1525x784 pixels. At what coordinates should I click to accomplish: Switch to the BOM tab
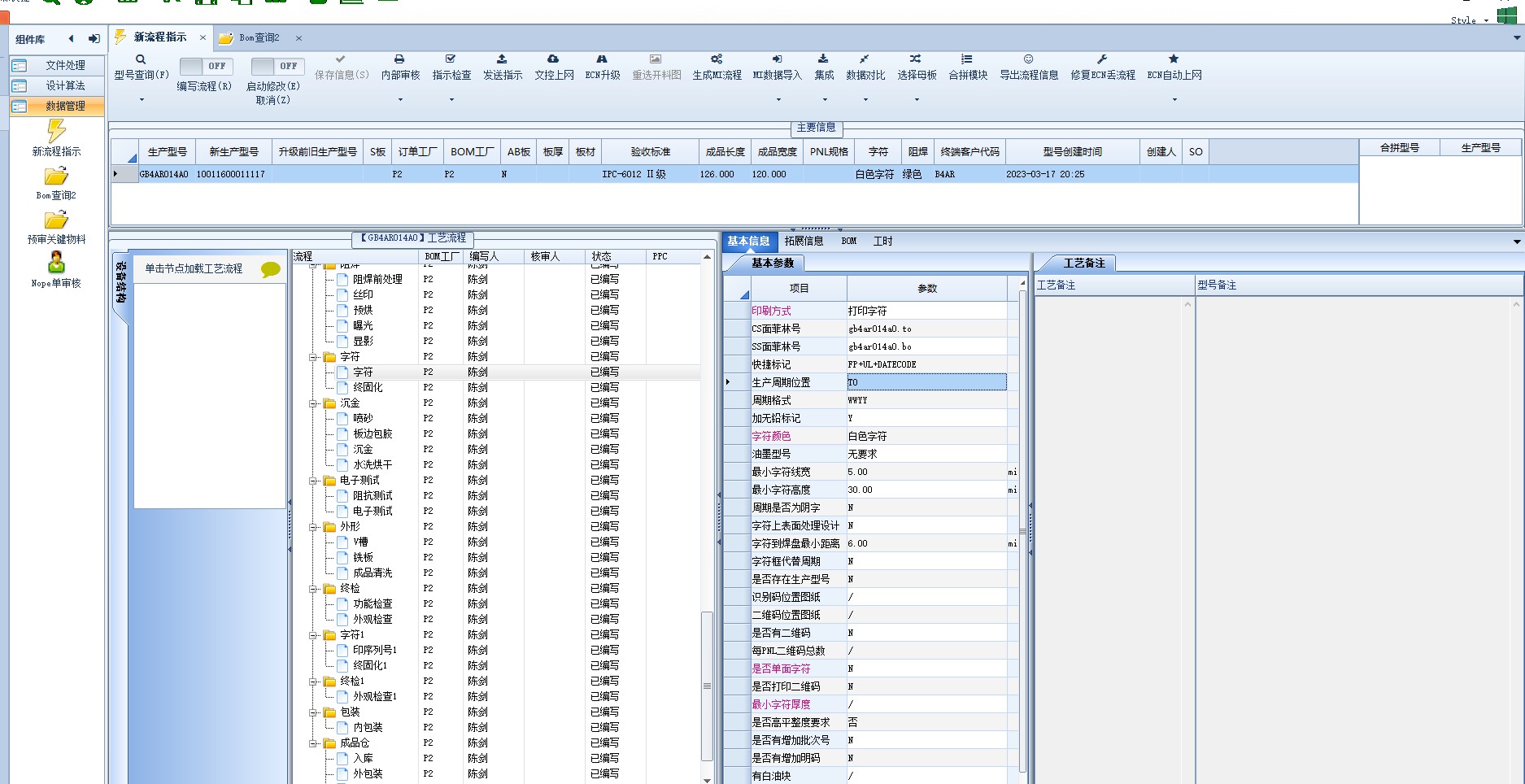[x=848, y=241]
